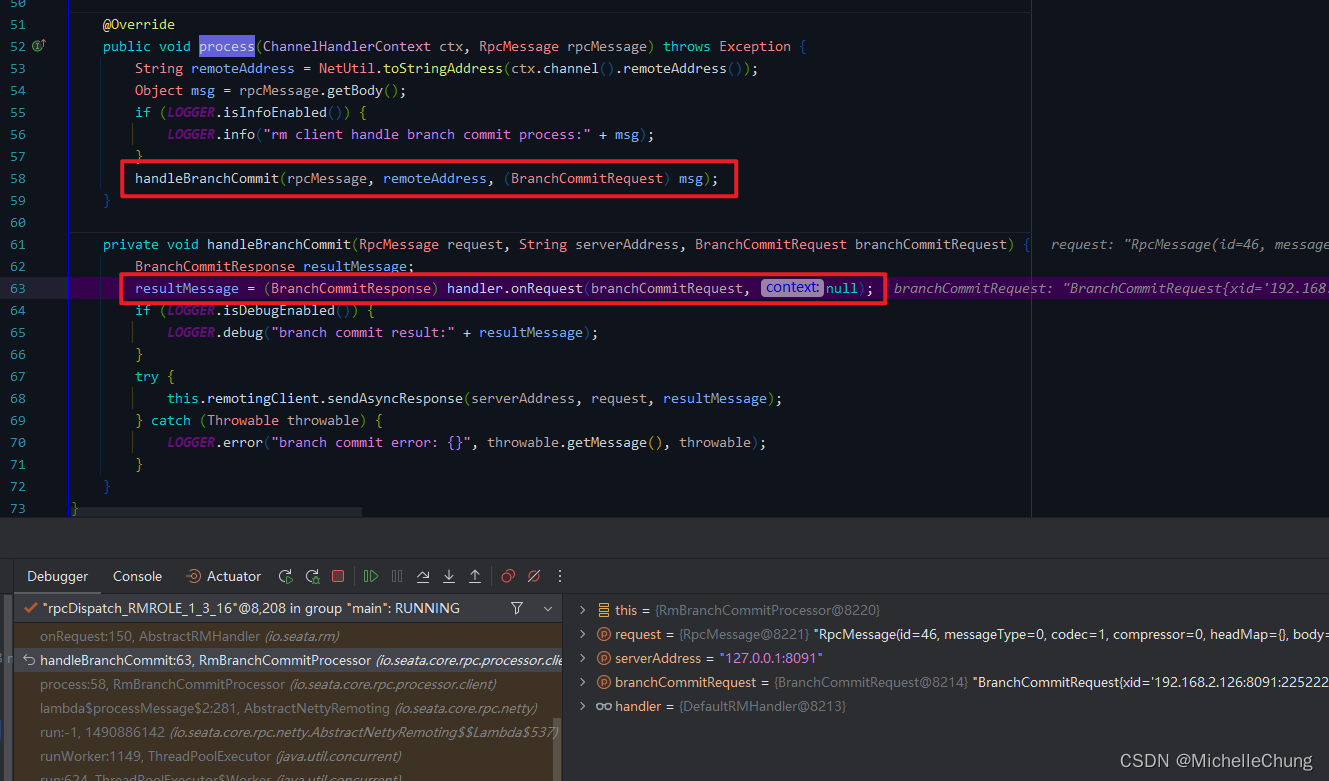The width and height of the screenshot is (1329, 781).
Task: Click LOGGER.error on line 70
Action: tap(215, 442)
